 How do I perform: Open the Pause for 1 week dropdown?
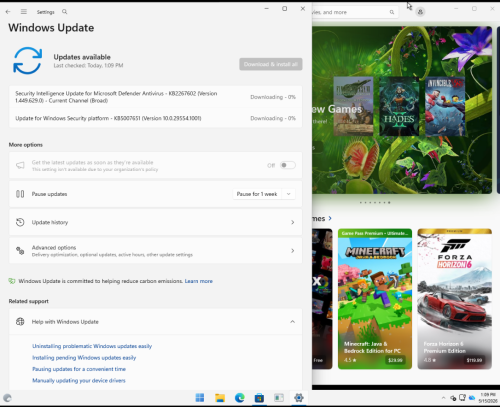coord(264,194)
